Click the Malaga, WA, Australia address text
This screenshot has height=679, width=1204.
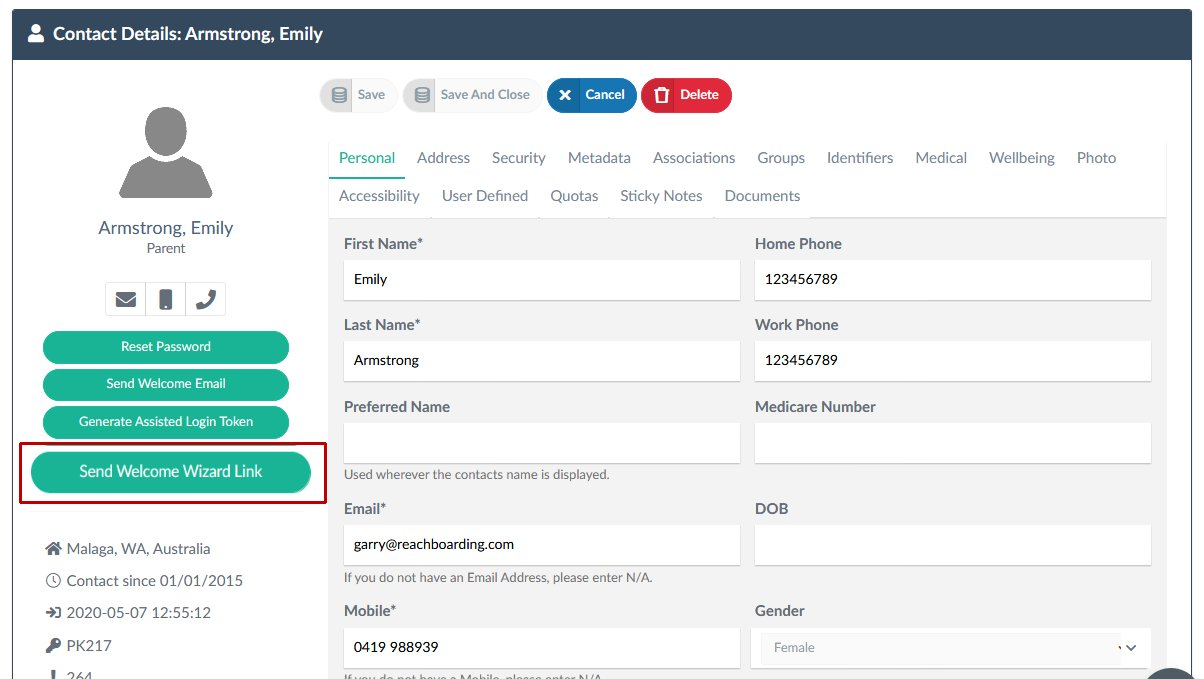tap(138, 549)
